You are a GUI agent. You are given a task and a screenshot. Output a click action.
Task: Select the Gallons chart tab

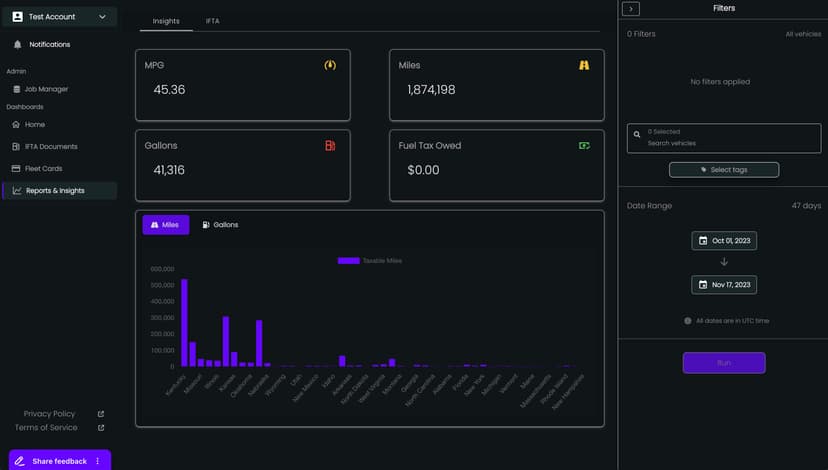pos(220,225)
